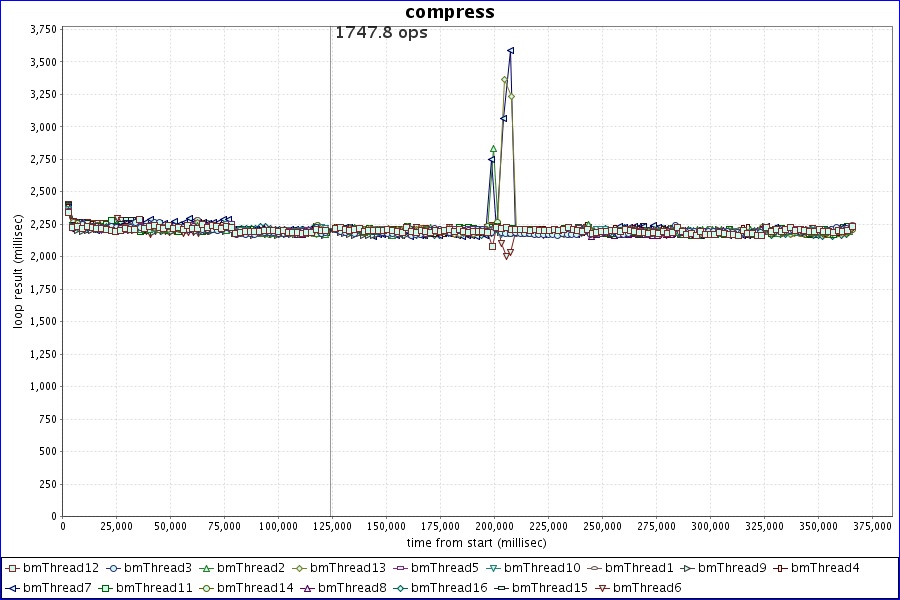Click the bmThread11 green square legend marker
Screen dimensions: 900x600
click(x=105, y=587)
